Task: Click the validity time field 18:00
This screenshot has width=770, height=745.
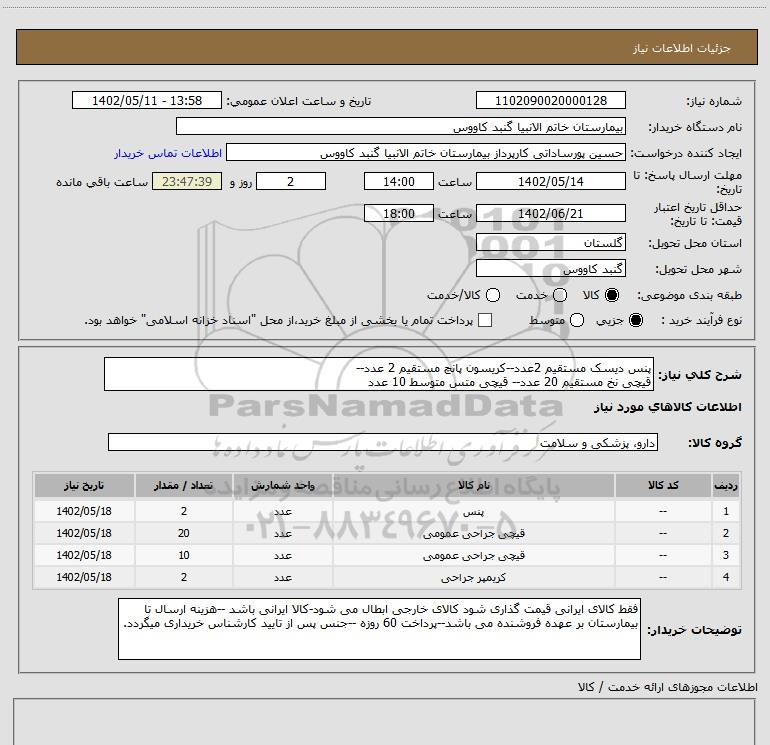Action: pos(399,213)
